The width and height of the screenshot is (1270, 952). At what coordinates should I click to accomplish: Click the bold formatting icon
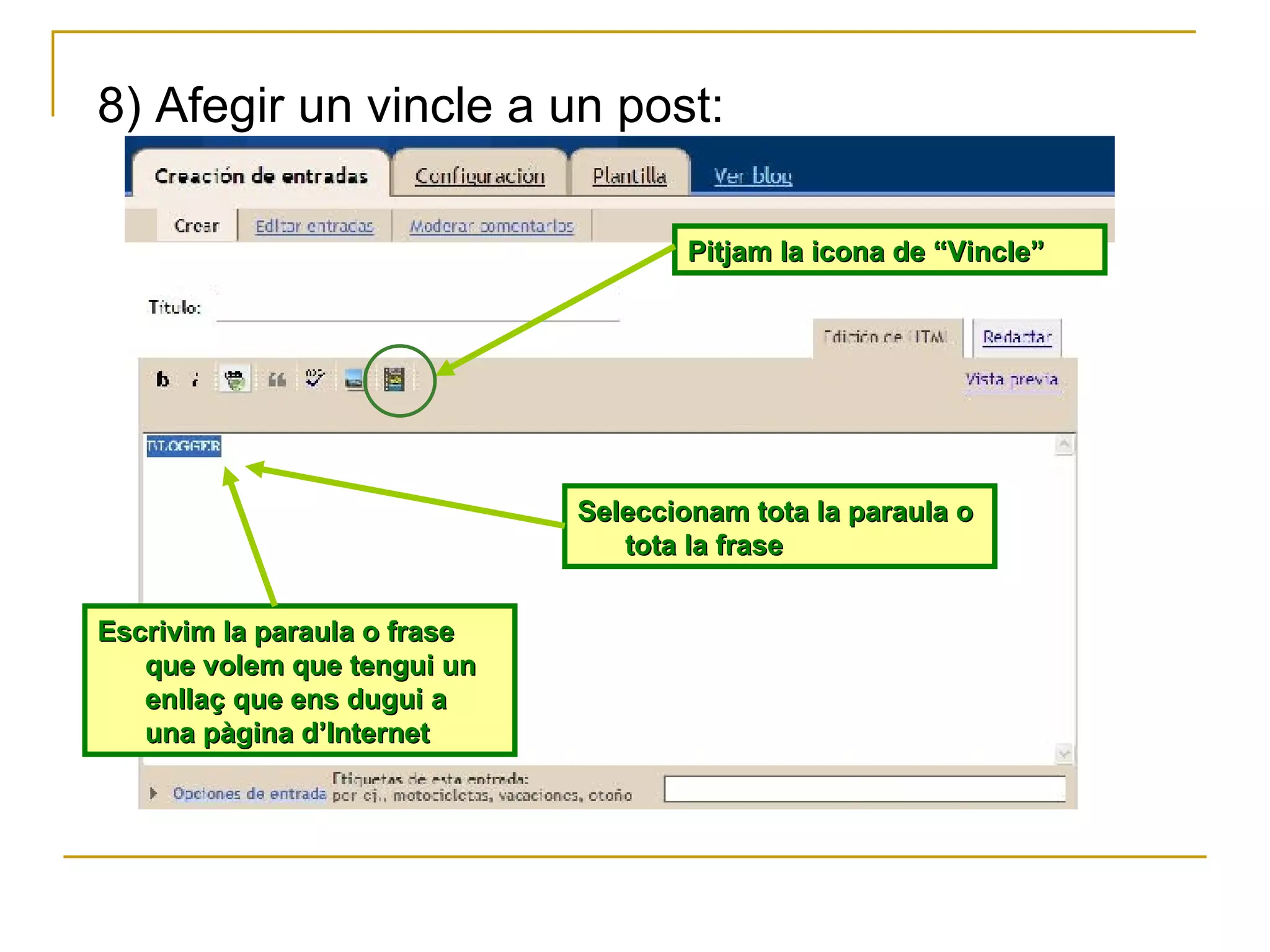coord(162,379)
